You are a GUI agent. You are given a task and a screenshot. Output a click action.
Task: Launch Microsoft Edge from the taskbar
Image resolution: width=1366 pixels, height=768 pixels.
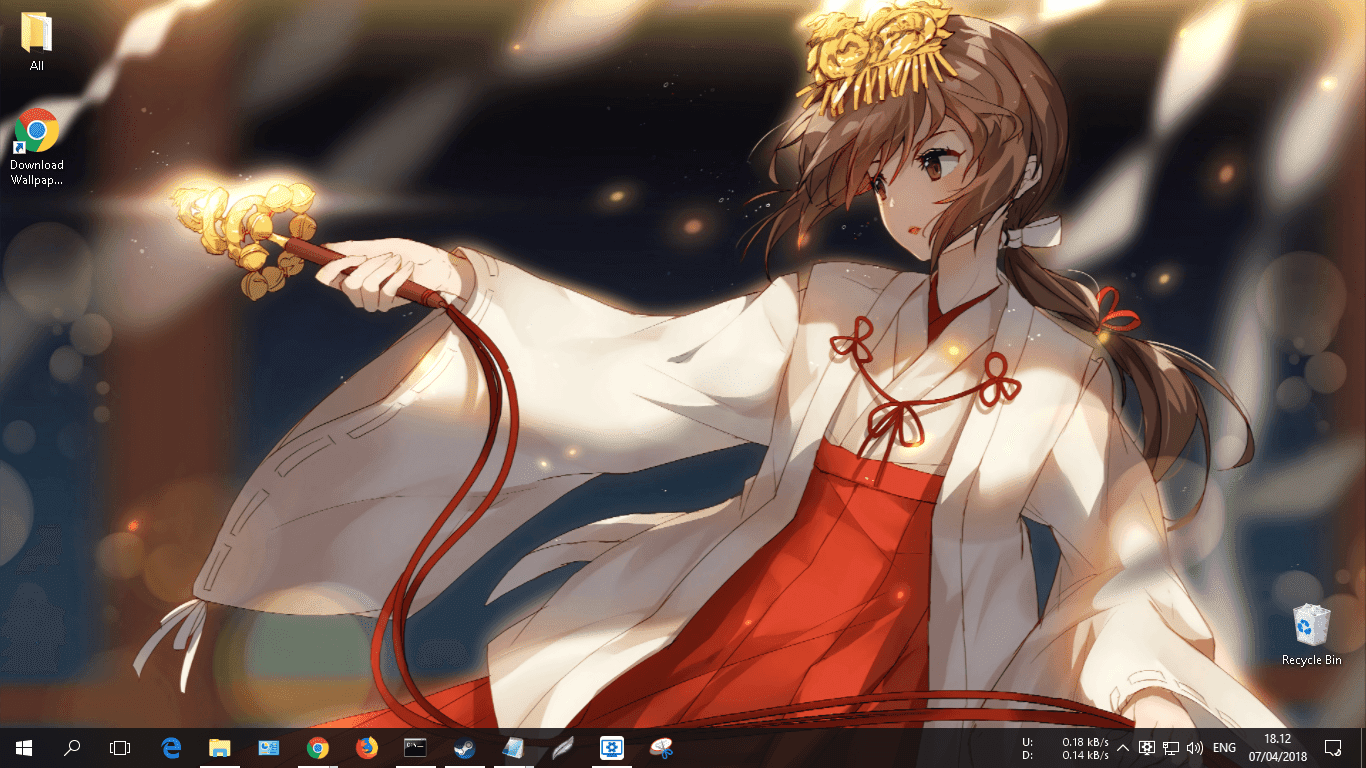point(171,747)
